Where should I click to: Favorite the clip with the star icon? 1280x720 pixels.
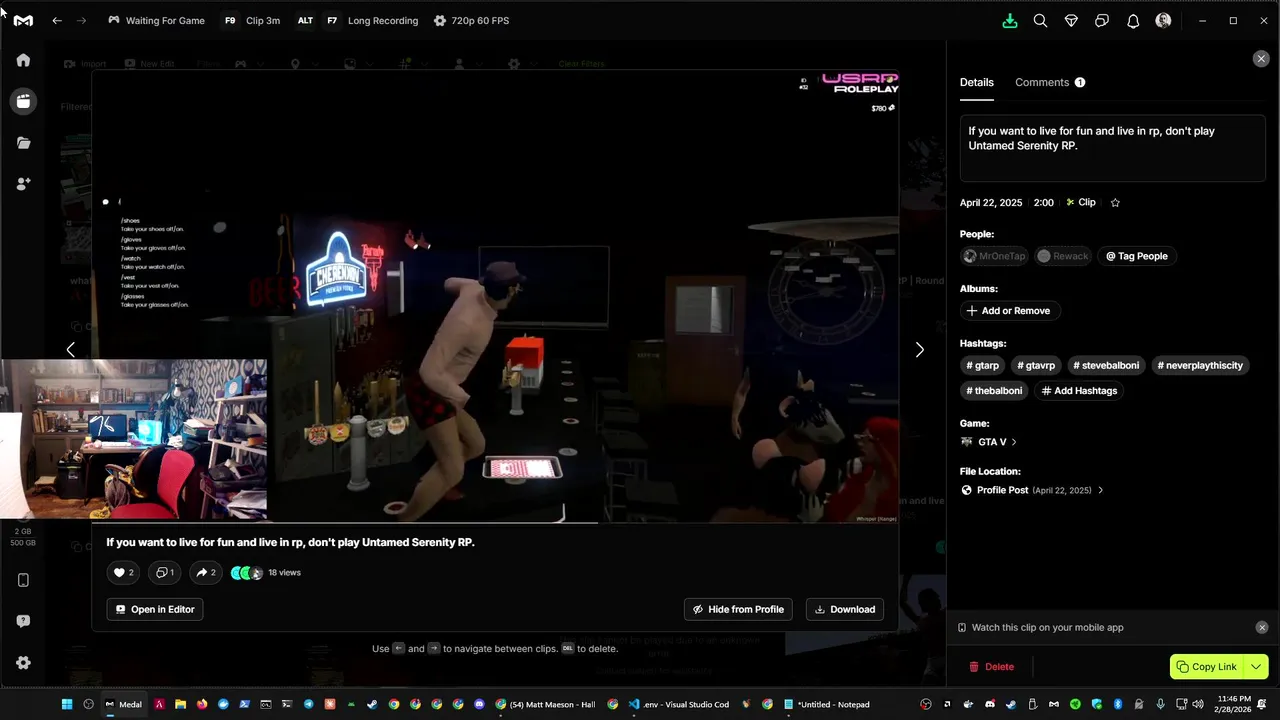pos(1115,202)
